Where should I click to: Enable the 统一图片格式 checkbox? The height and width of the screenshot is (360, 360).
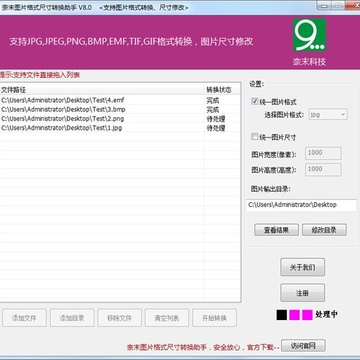[255, 102]
